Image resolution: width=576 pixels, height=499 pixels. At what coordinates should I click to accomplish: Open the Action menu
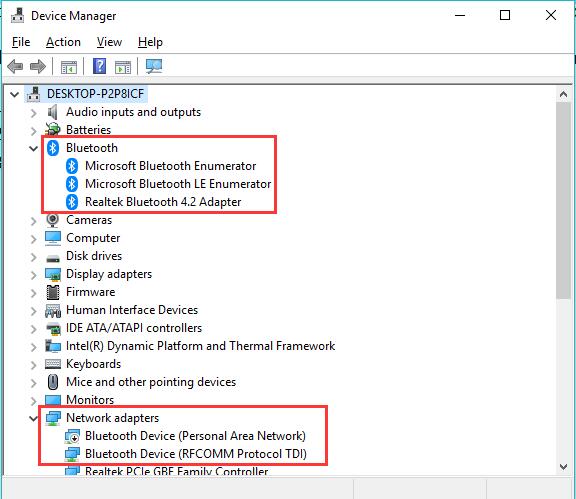click(x=63, y=42)
